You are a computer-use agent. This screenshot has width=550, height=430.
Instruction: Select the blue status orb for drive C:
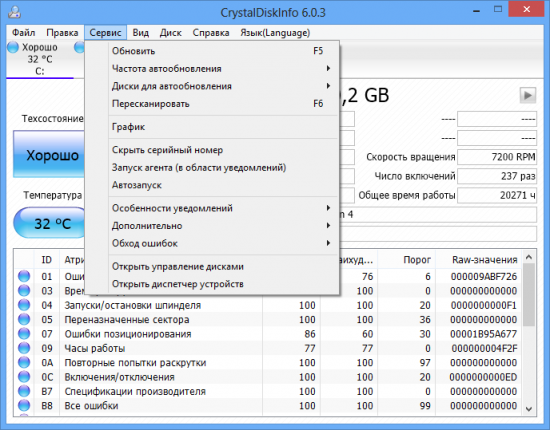pos(13,47)
